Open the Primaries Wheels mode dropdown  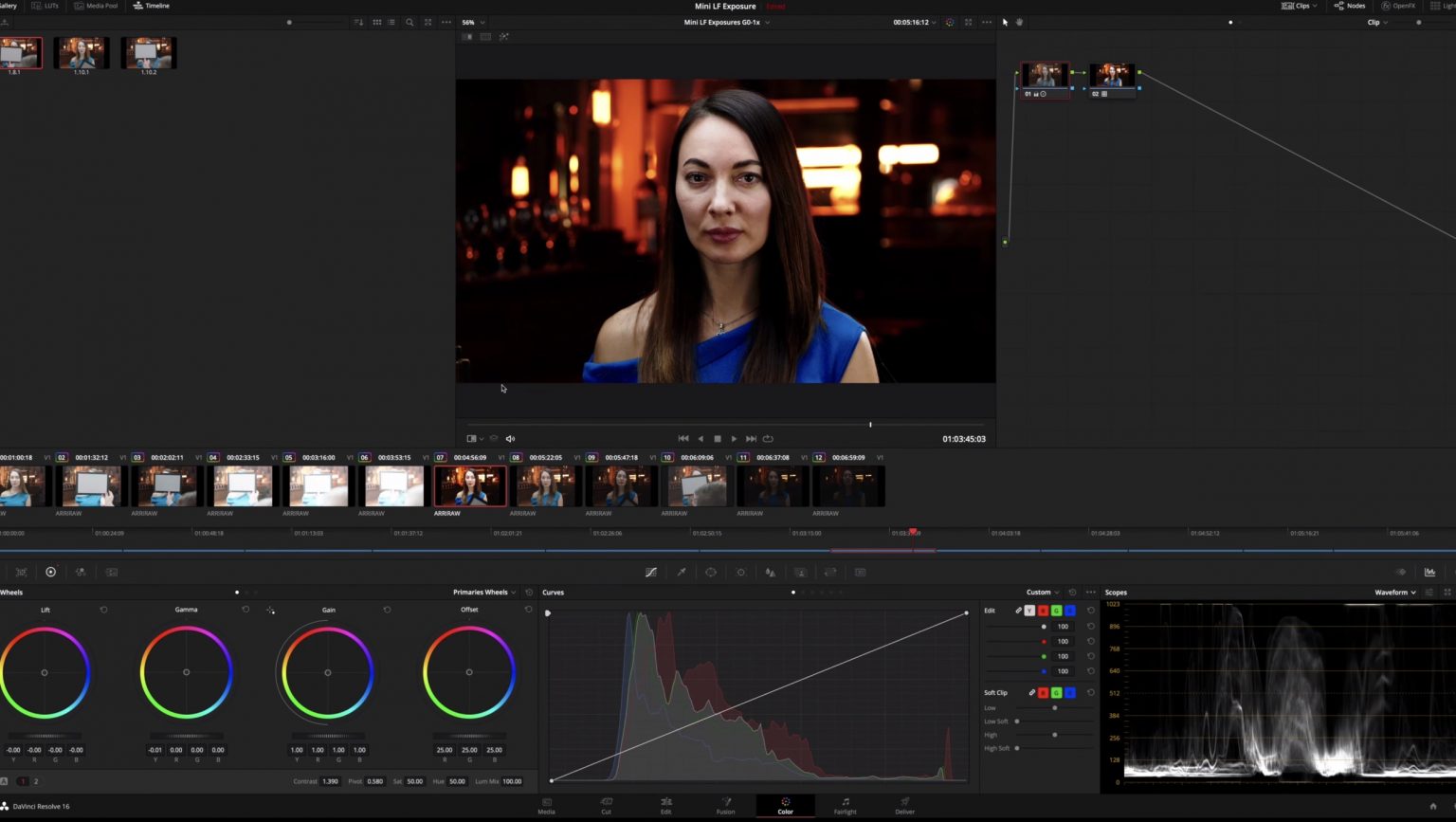[484, 593]
